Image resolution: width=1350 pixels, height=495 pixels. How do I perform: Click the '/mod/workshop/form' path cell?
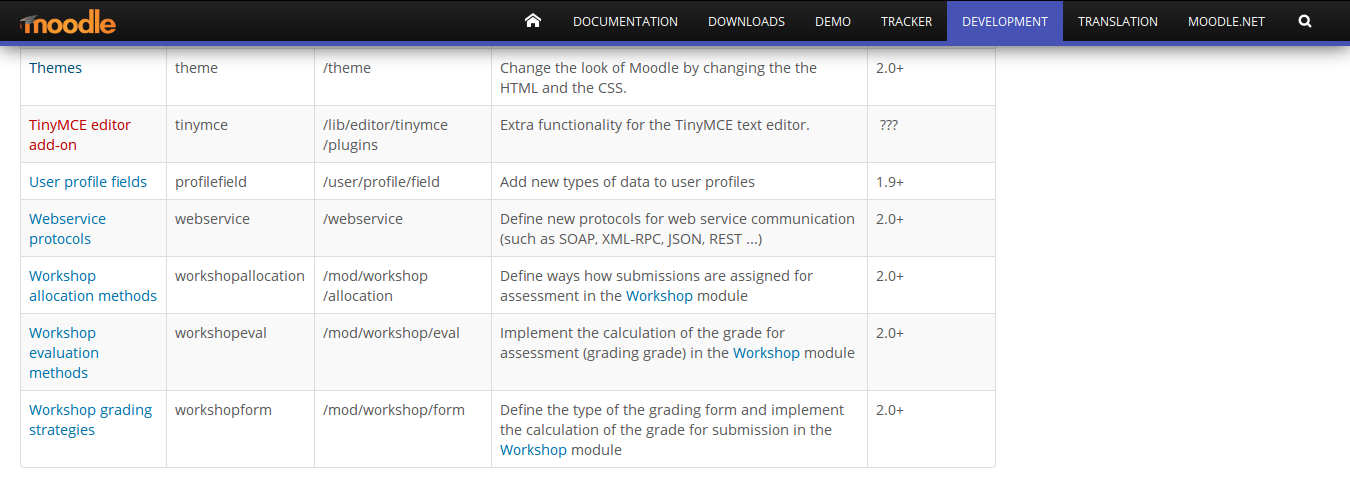coord(403,429)
